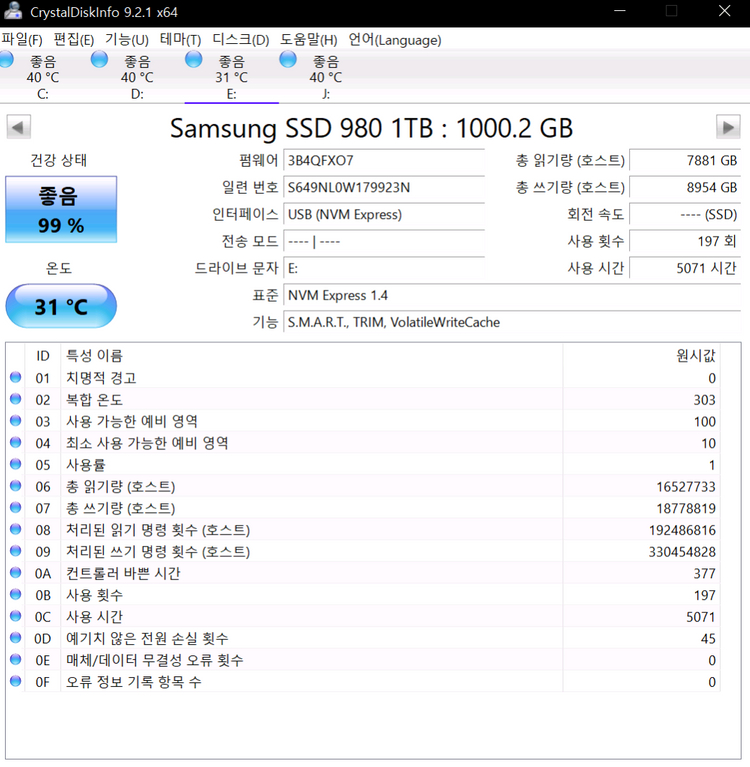
Task: Click the firmware field 3B4QFXO7
Action: 384,160
